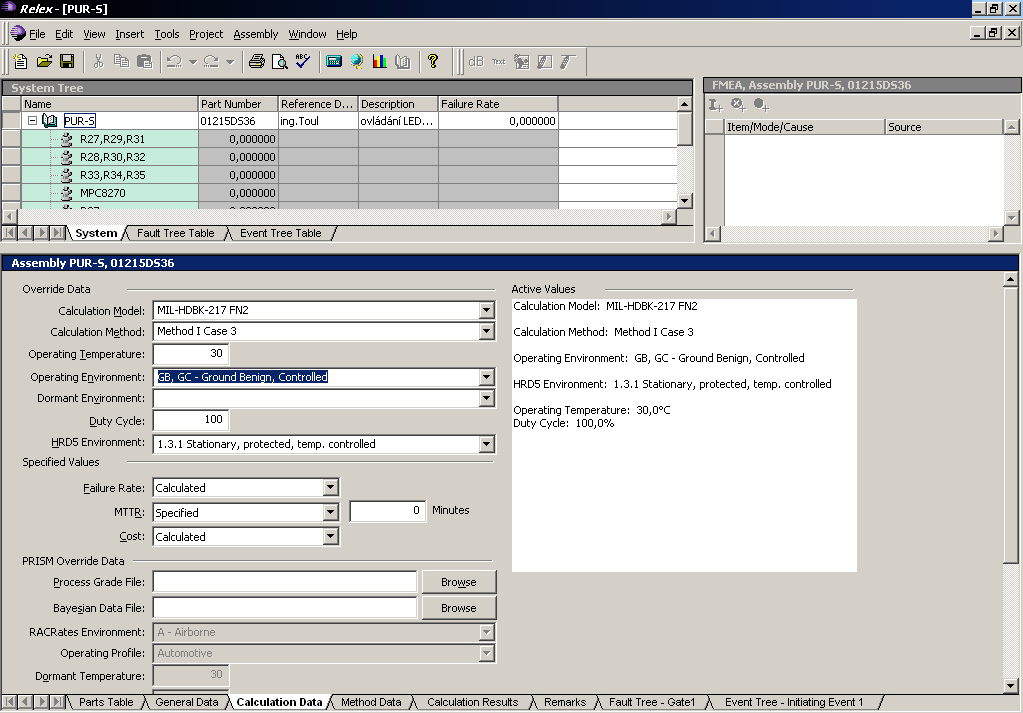Image resolution: width=1023 pixels, height=713 pixels.
Task: Click the part icon beside MPC8270
Action: click(67, 193)
